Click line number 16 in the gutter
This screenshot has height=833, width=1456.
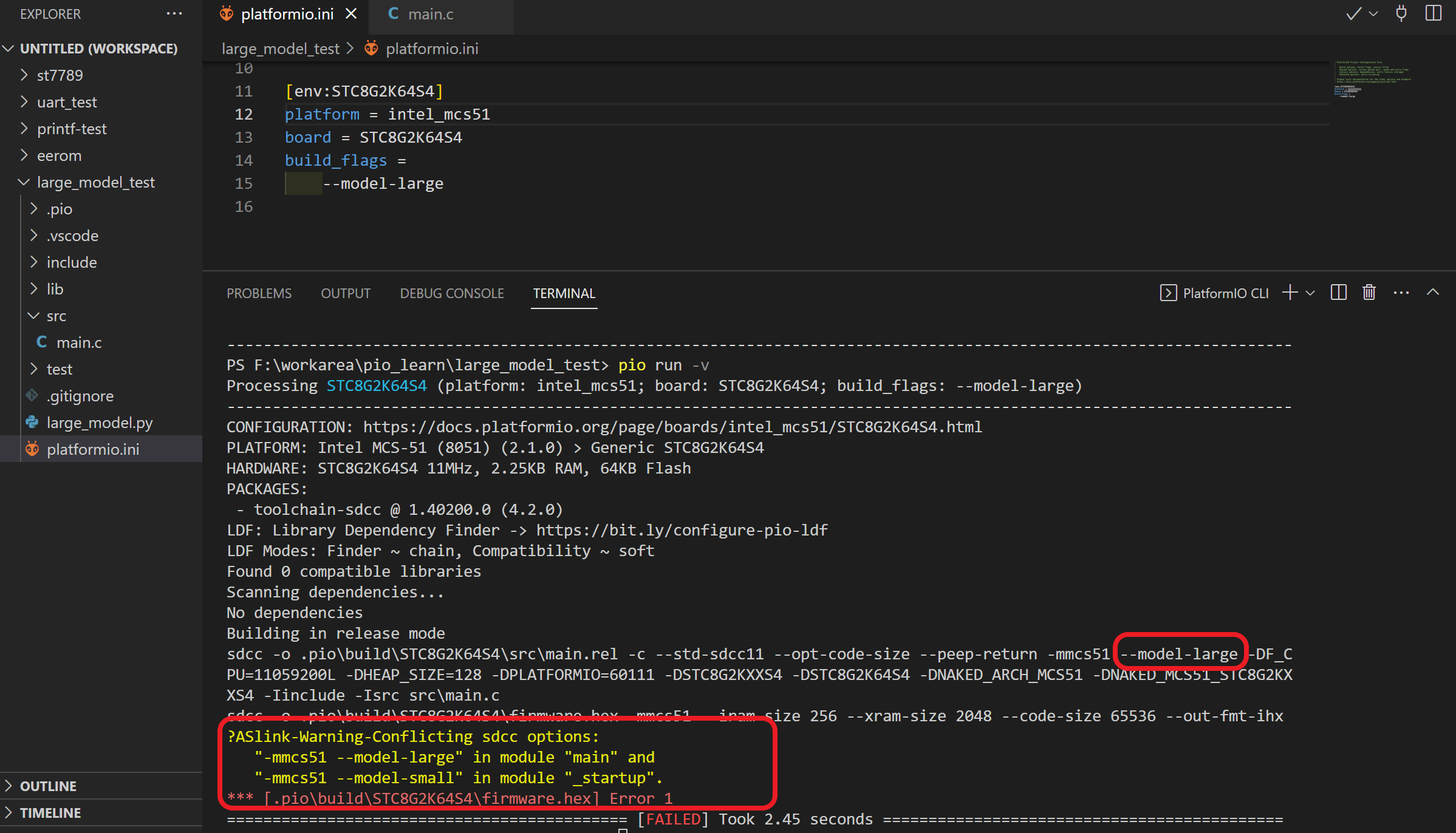[x=244, y=206]
